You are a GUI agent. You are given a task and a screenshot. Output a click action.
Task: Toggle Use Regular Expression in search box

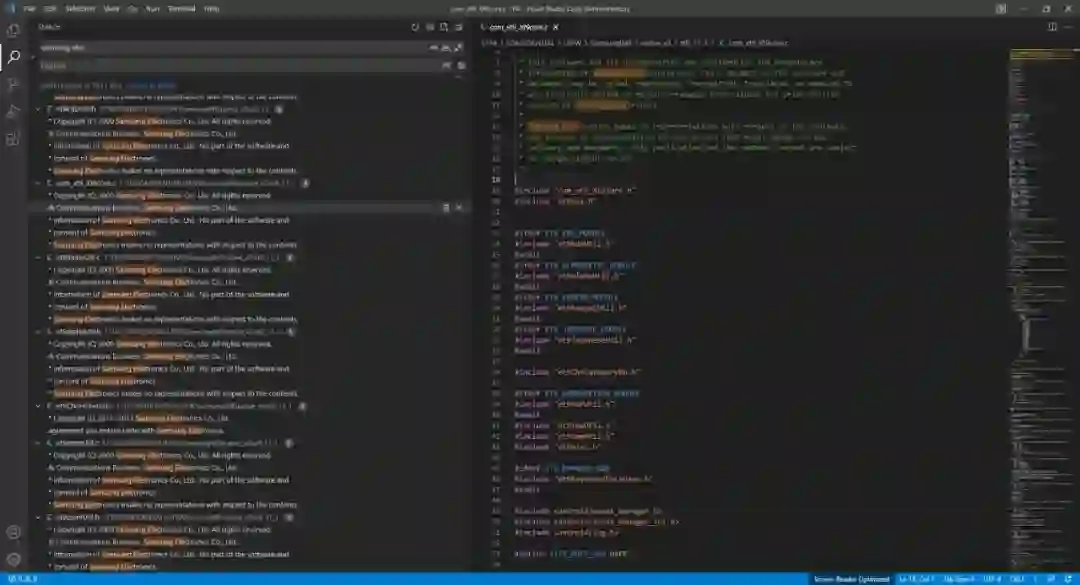458,48
